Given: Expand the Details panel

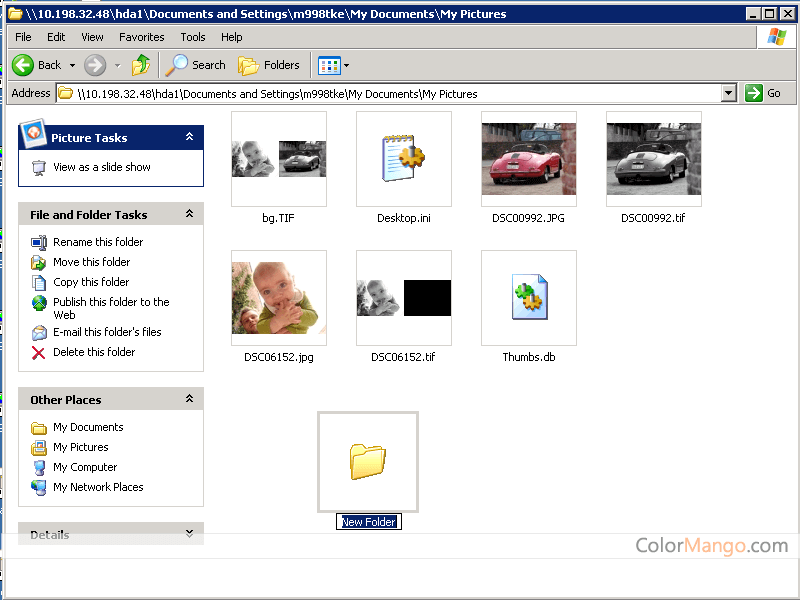Looking at the screenshot, I should click(x=189, y=534).
